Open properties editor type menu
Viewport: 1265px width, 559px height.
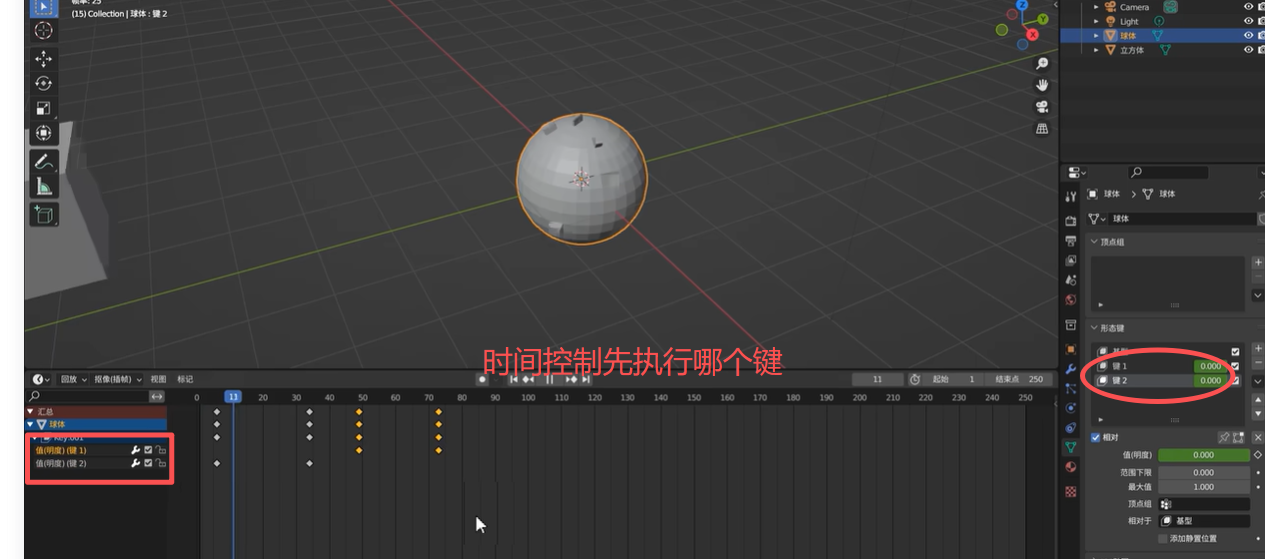point(1075,172)
